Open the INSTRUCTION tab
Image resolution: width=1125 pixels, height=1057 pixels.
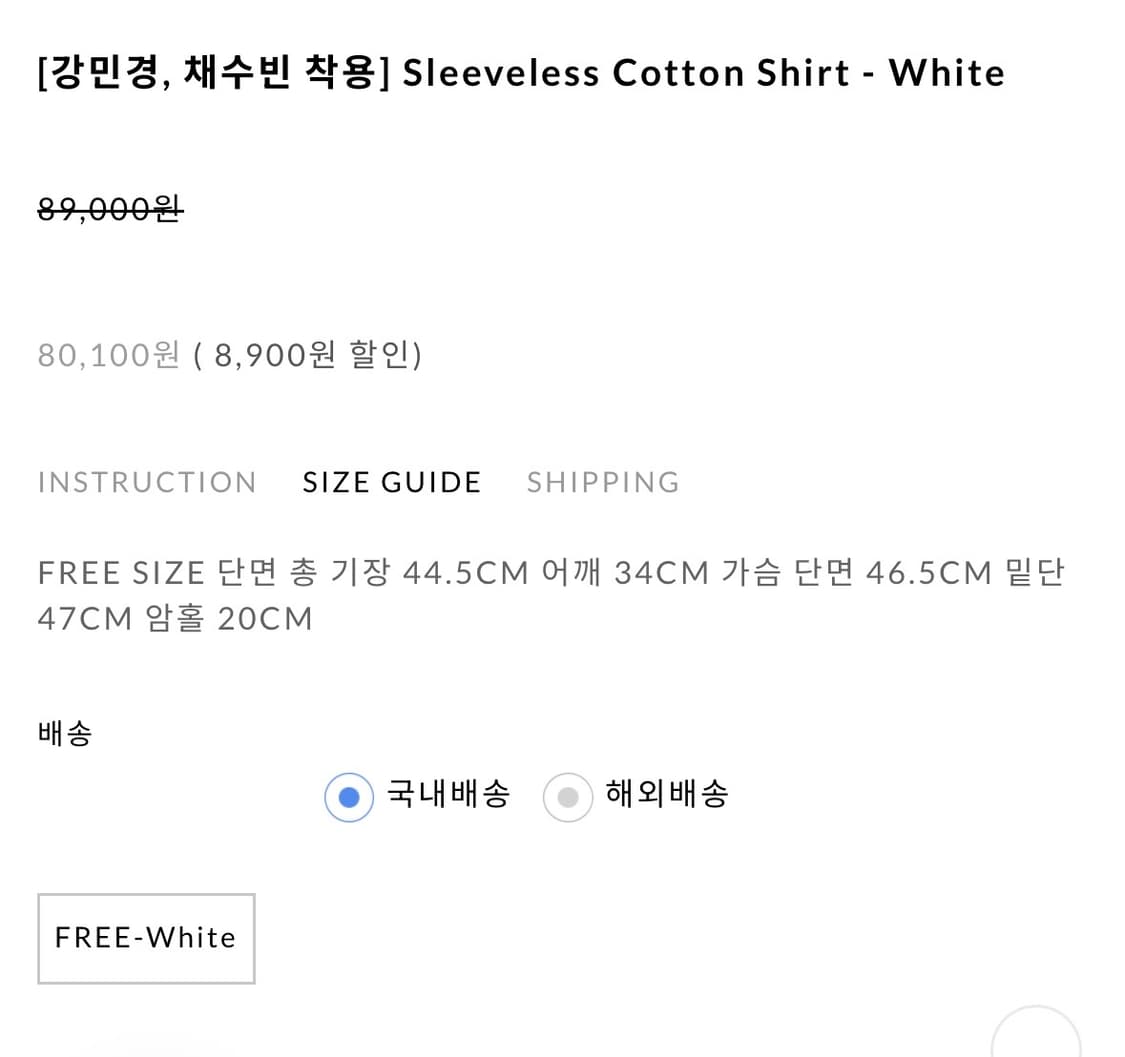coord(147,482)
